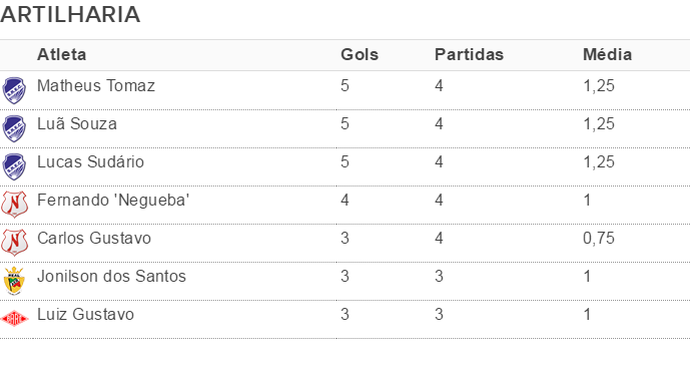Click the Atleta column header
The width and height of the screenshot is (690, 368).
tap(62, 55)
